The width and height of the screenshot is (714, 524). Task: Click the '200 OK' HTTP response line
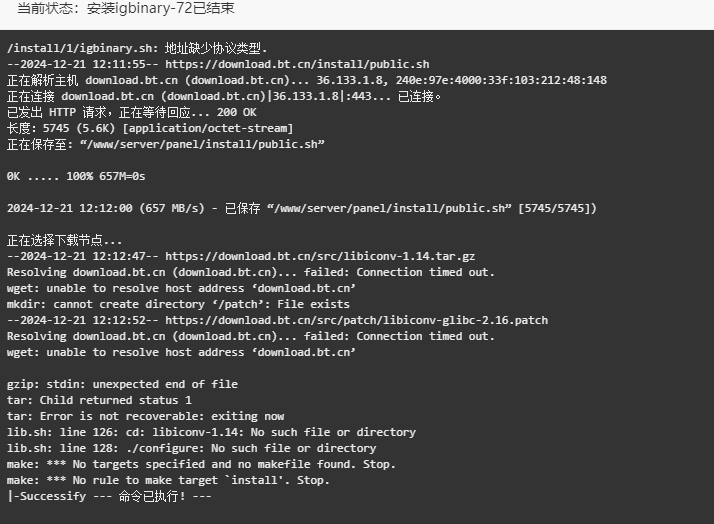click(x=132, y=112)
